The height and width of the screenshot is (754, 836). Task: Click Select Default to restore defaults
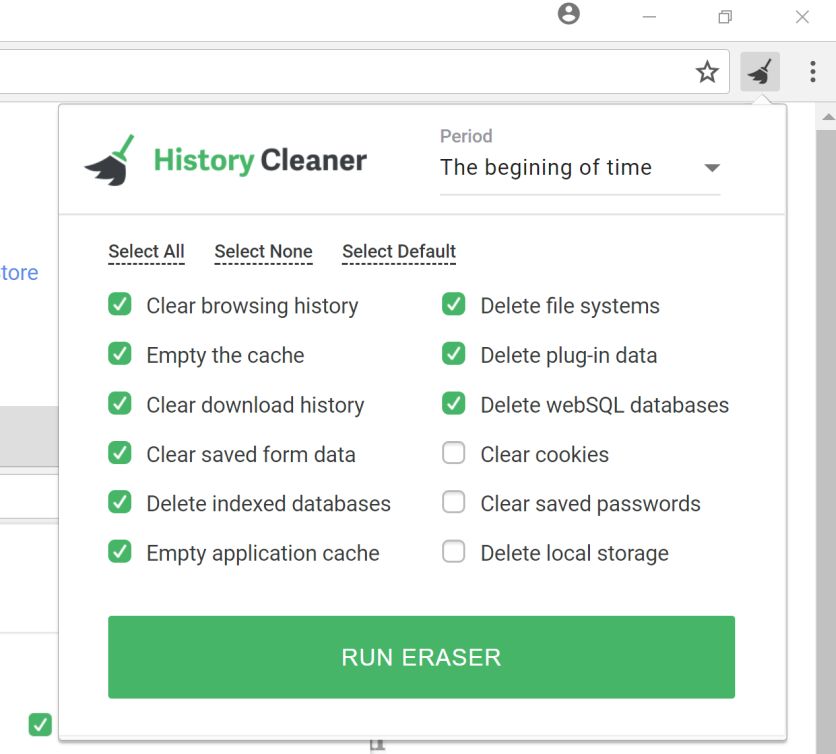(399, 251)
